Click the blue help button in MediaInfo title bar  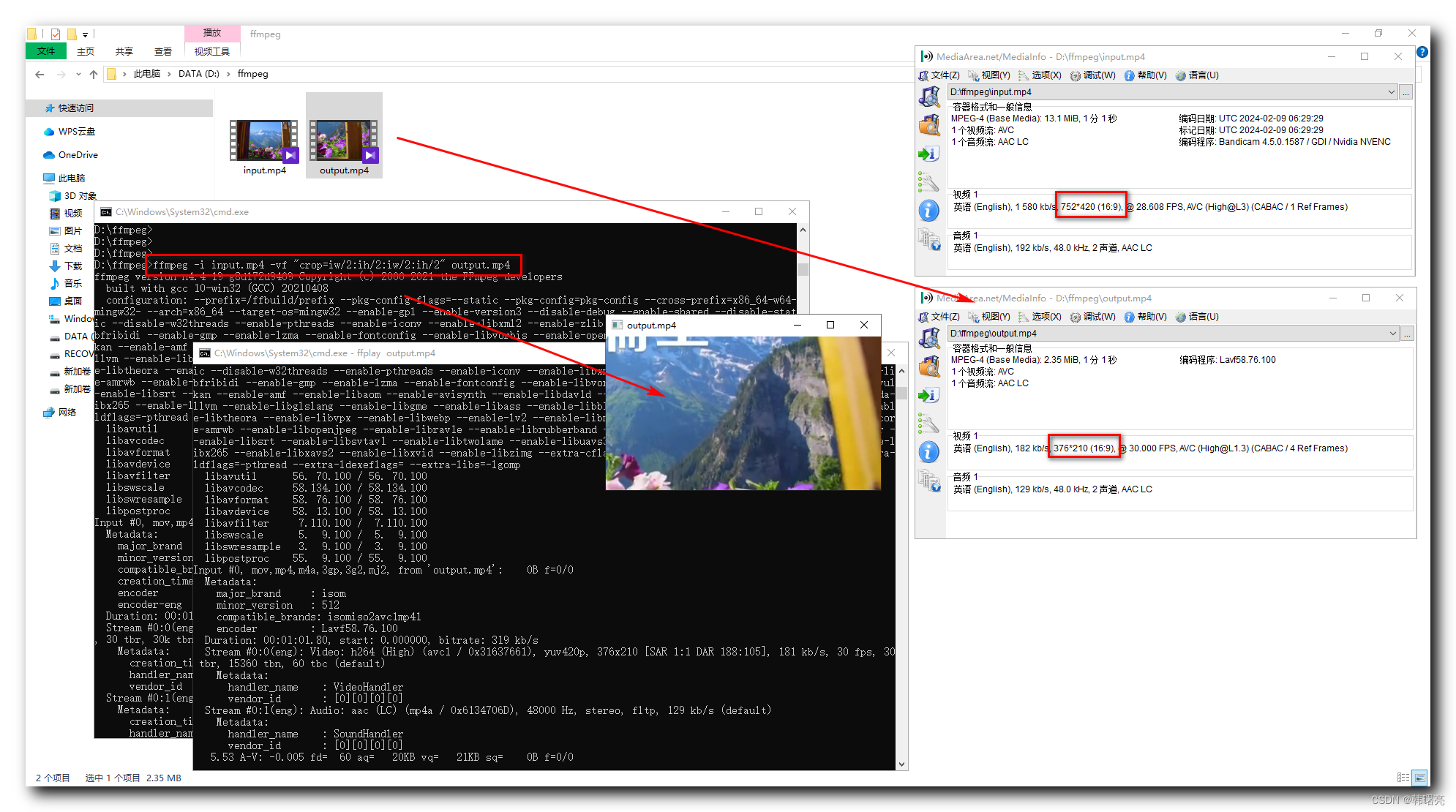pyautogui.click(x=1422, y=52)
